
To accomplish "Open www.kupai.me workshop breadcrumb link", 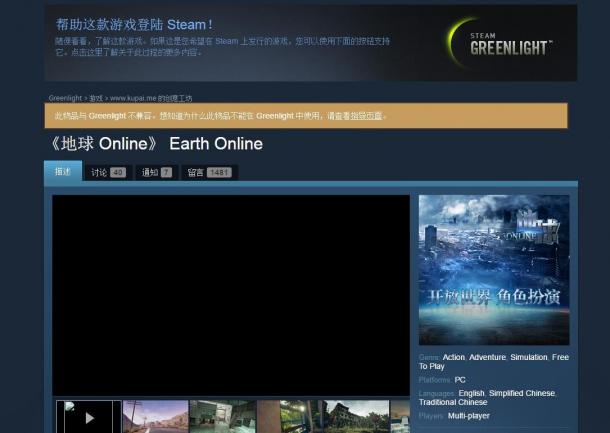I will [151, 98].
